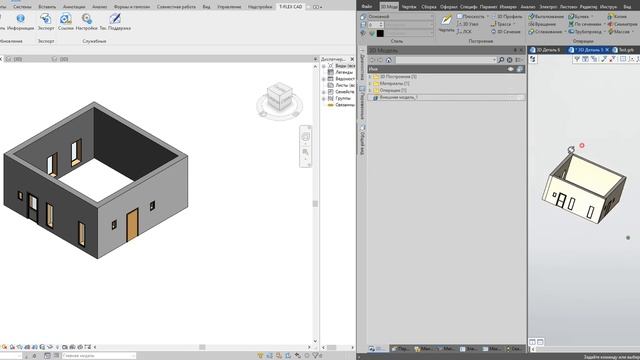Image resolution: width=640 pixels, height=360 pixels.
Task: Switch to the Сборка tab in T-FLEX
Action: coord(429,7)
